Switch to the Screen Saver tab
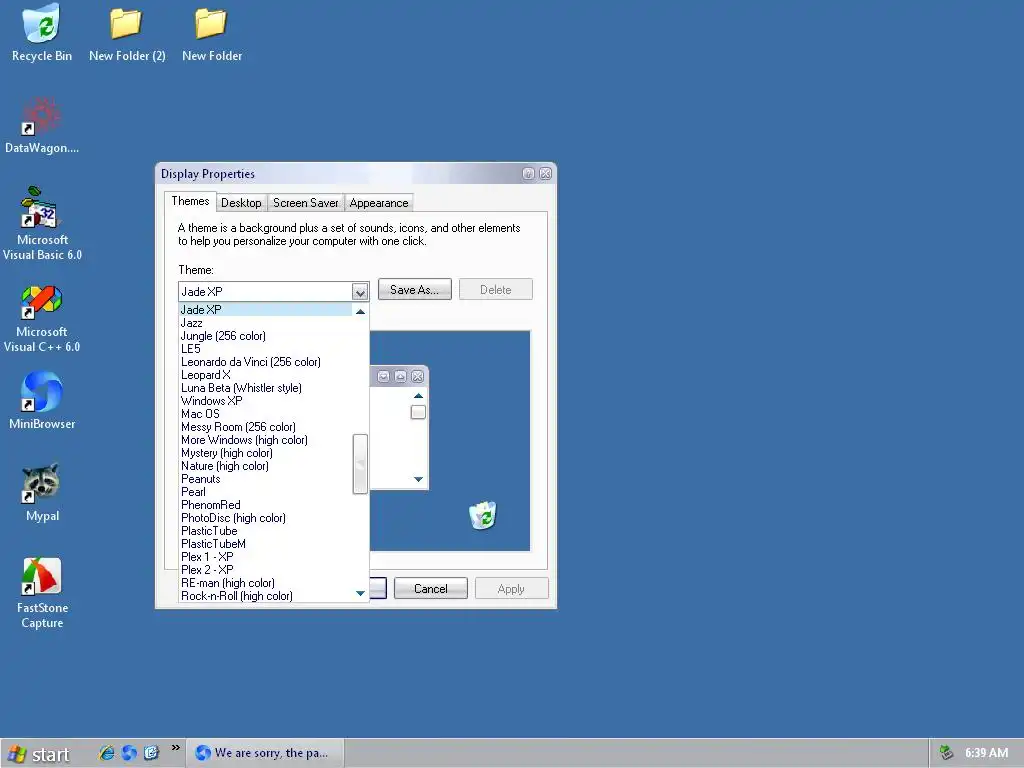 click(306, 203)
